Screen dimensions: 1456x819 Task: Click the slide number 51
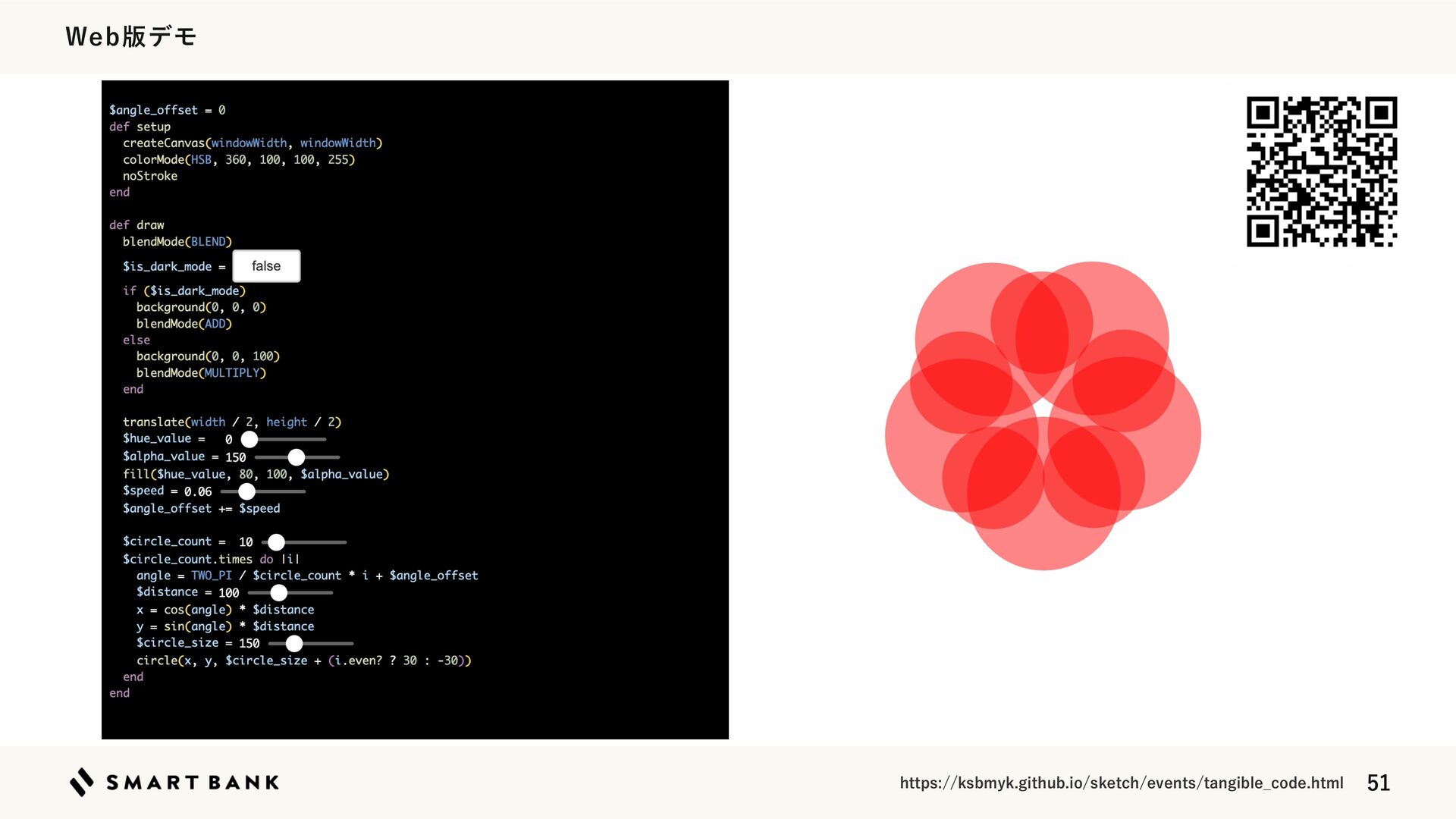point(1378,783)
